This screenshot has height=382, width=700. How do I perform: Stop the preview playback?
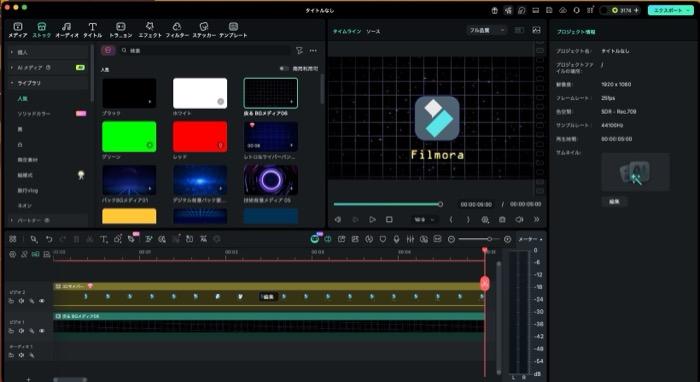(x=389, y=220)
